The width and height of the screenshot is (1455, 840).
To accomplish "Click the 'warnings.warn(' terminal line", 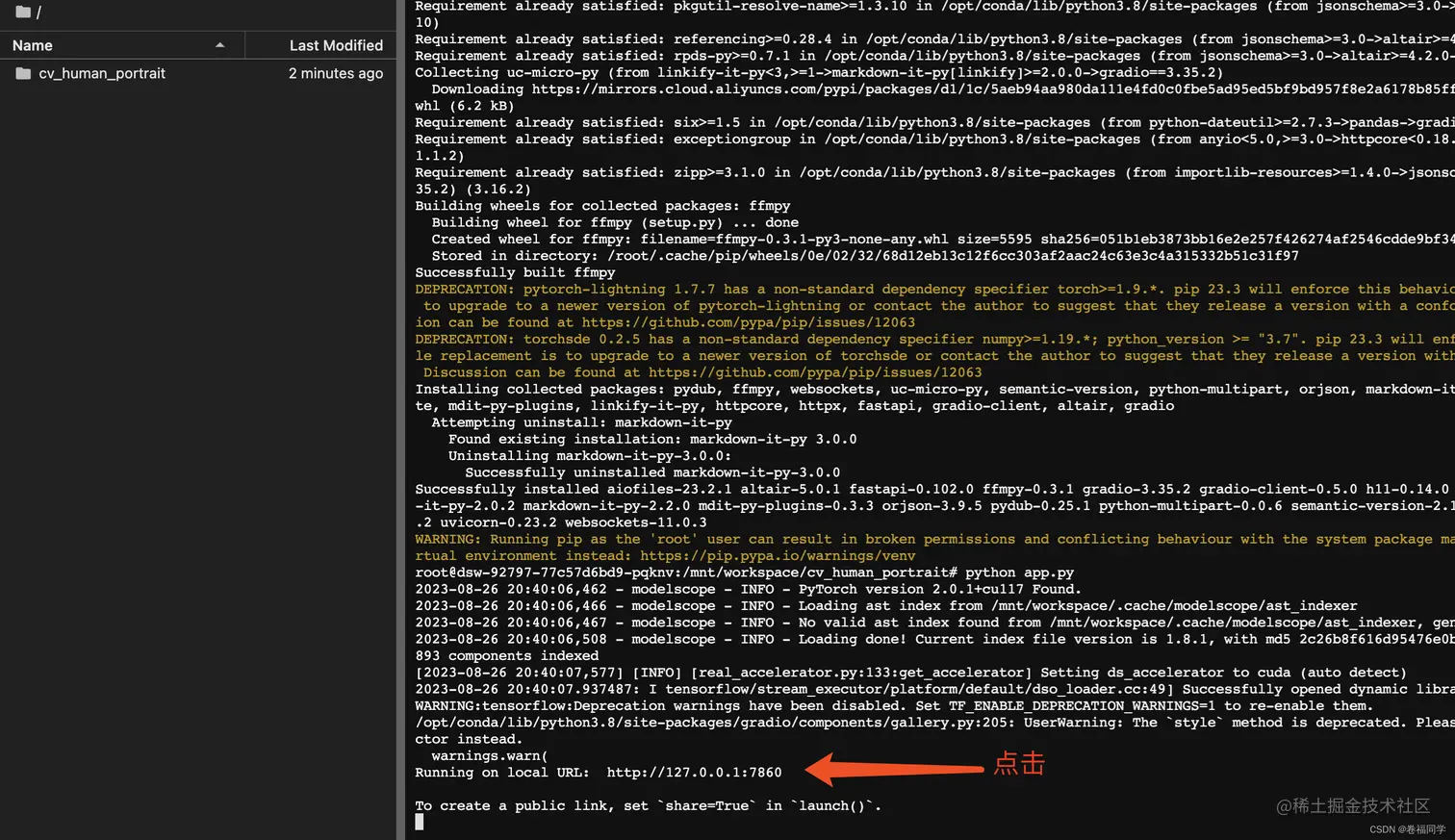I will [x=490, y=755].
